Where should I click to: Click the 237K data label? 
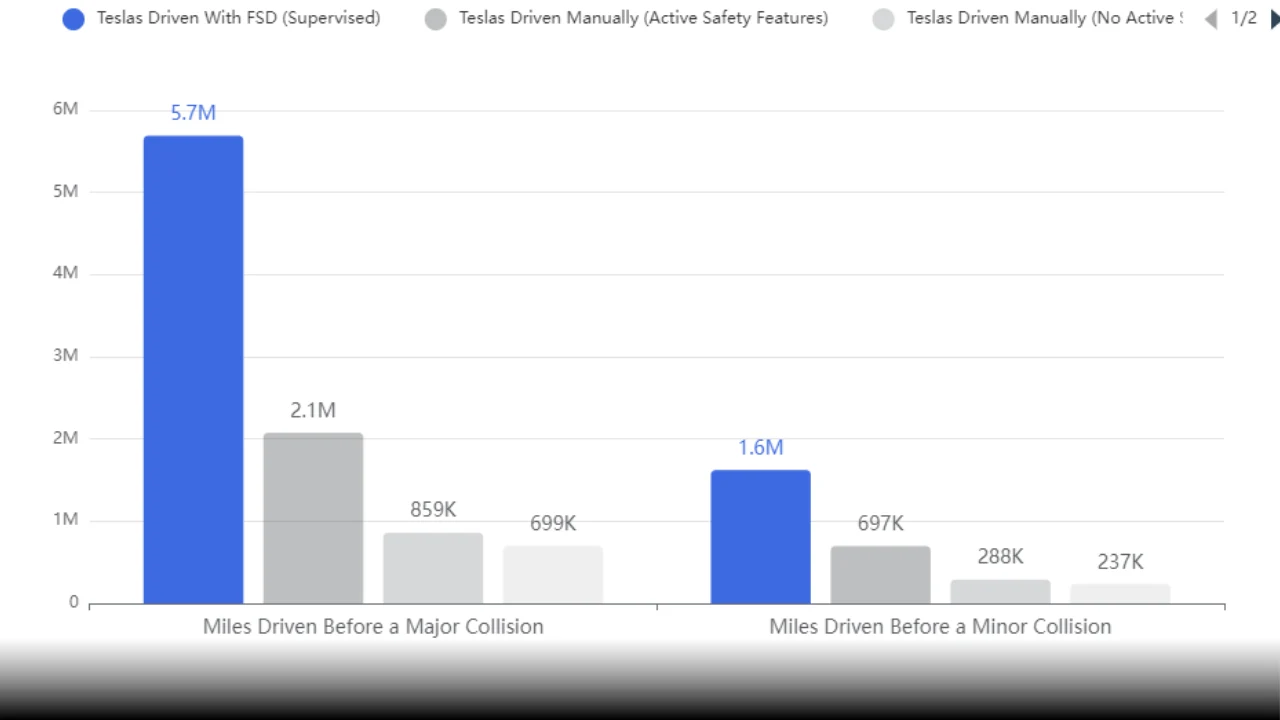[x=1121, y=562]
